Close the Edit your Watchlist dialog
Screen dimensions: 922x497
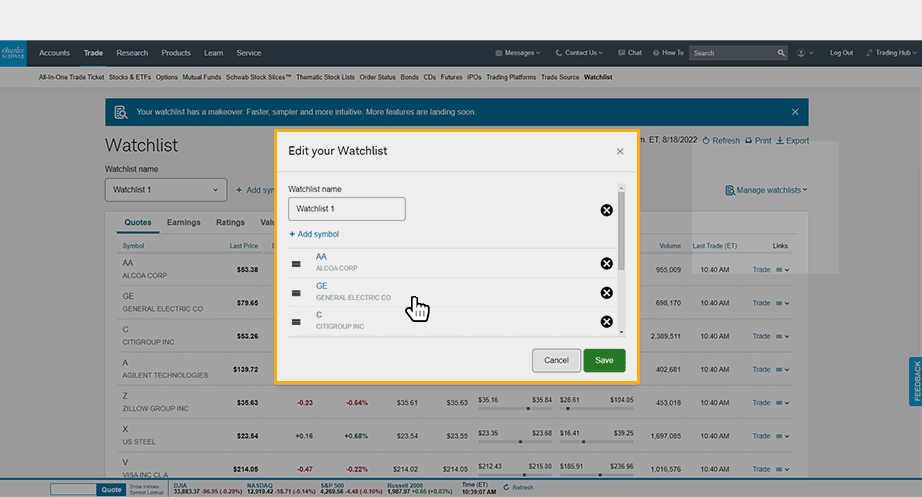[x=620, y=152]
